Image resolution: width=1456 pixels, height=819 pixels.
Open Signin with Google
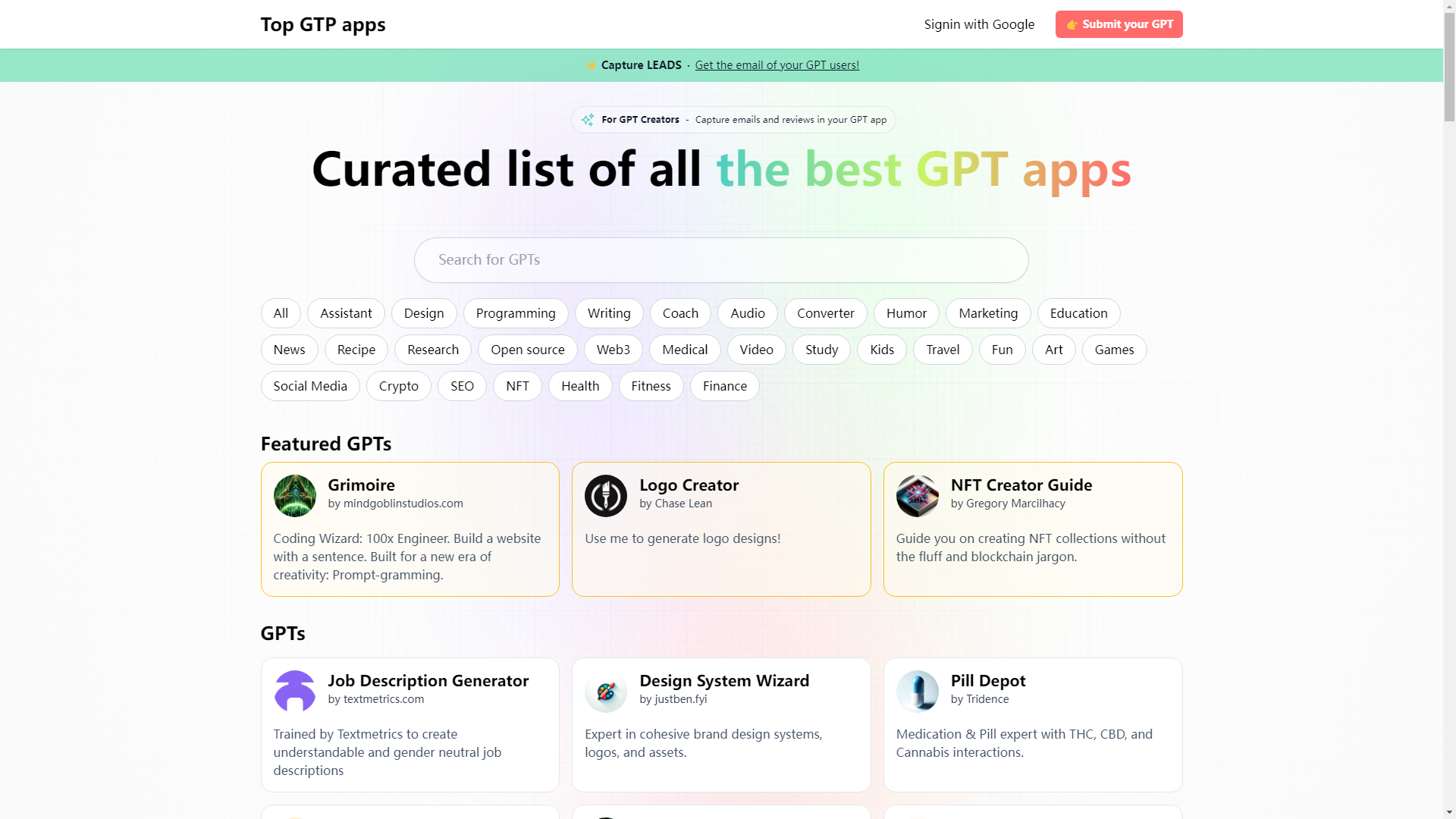pyautogui.click(x=979, y=24)
